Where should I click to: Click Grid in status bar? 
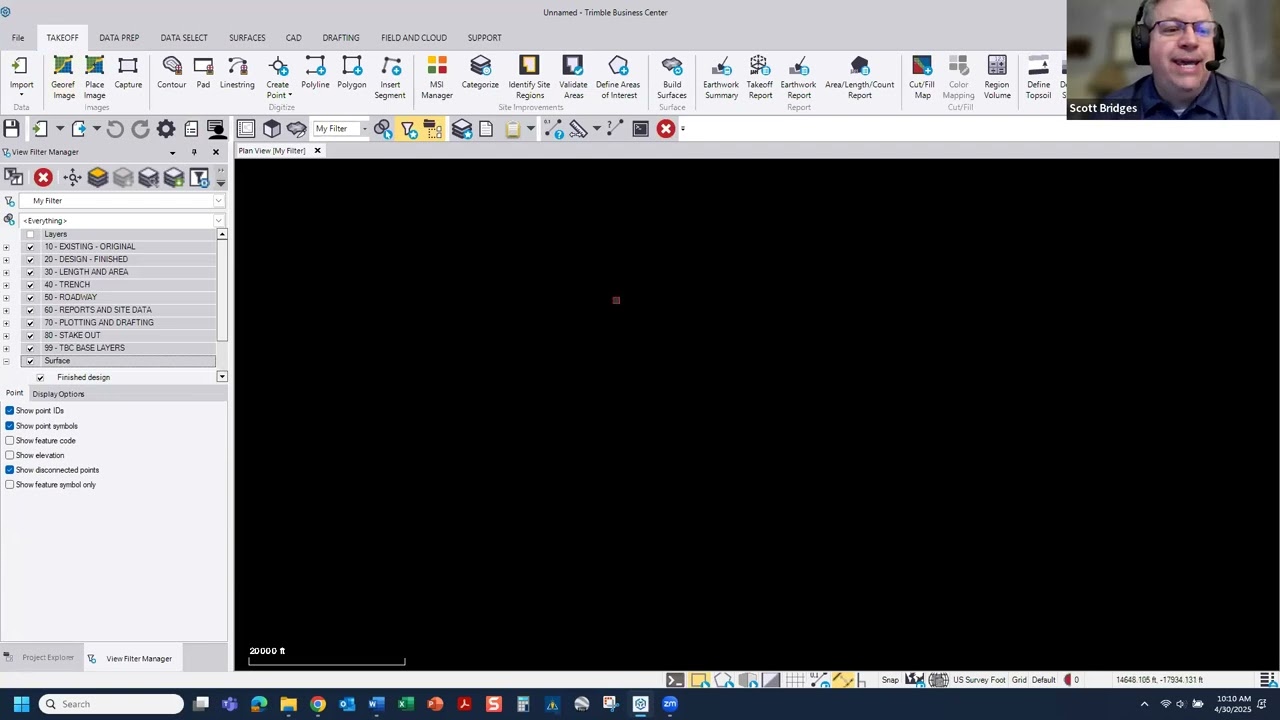click(1019, 680)
